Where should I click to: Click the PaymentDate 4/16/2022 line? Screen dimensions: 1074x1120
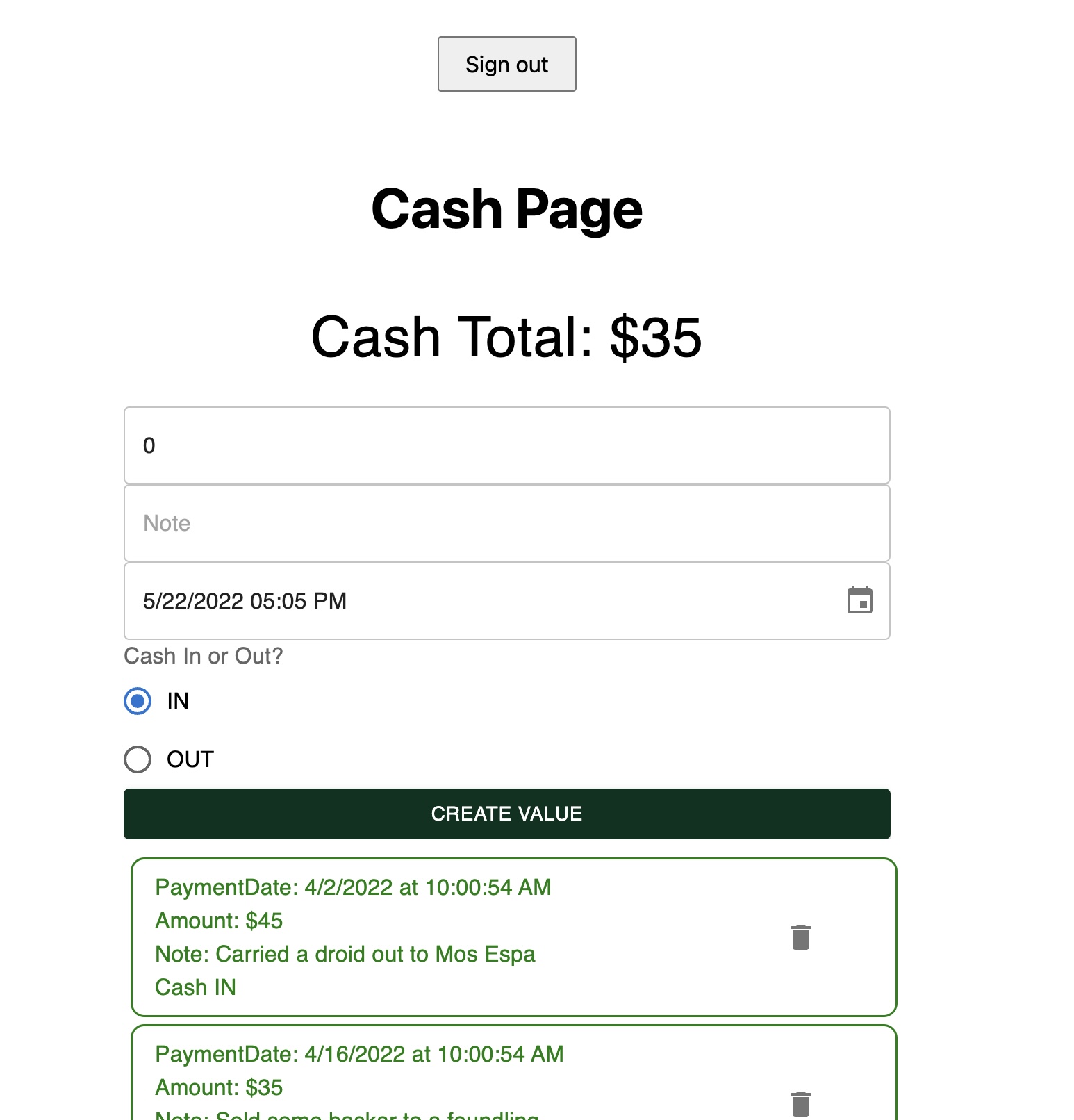[359, 1054]
